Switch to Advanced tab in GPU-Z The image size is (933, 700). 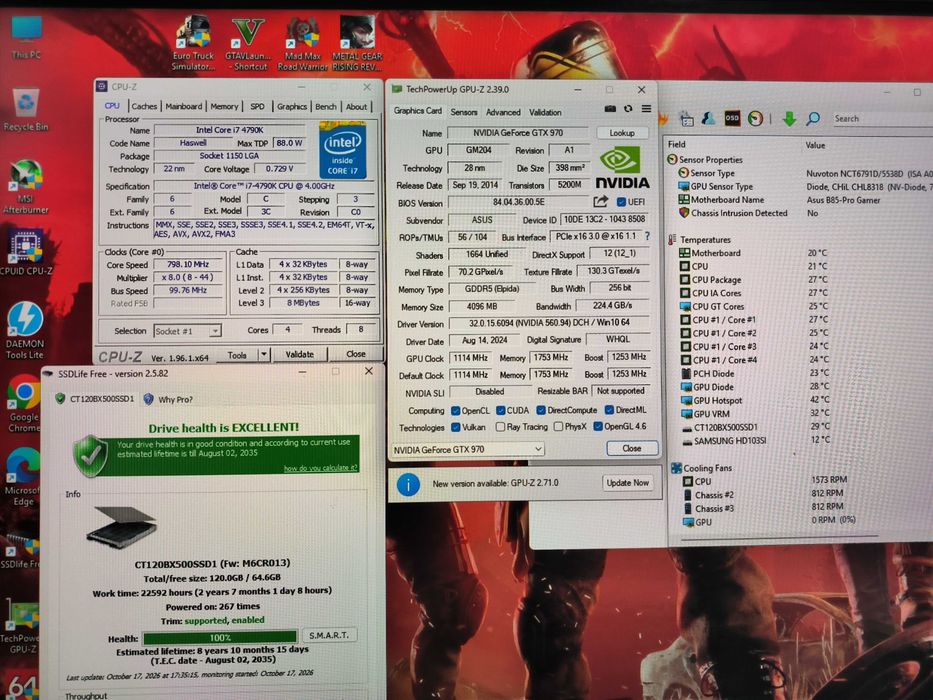[x=503, y=112]
